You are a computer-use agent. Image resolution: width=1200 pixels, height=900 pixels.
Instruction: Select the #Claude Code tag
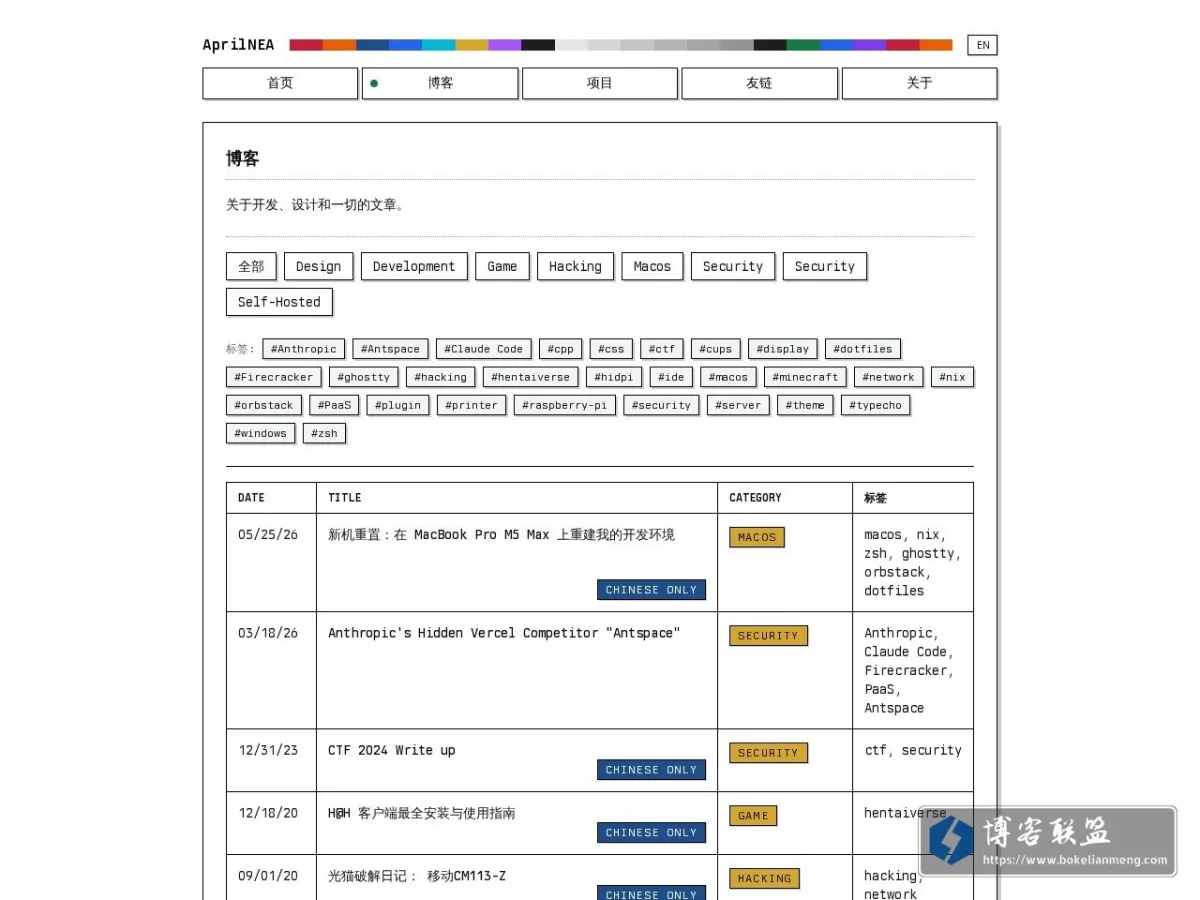click(484, 349)
